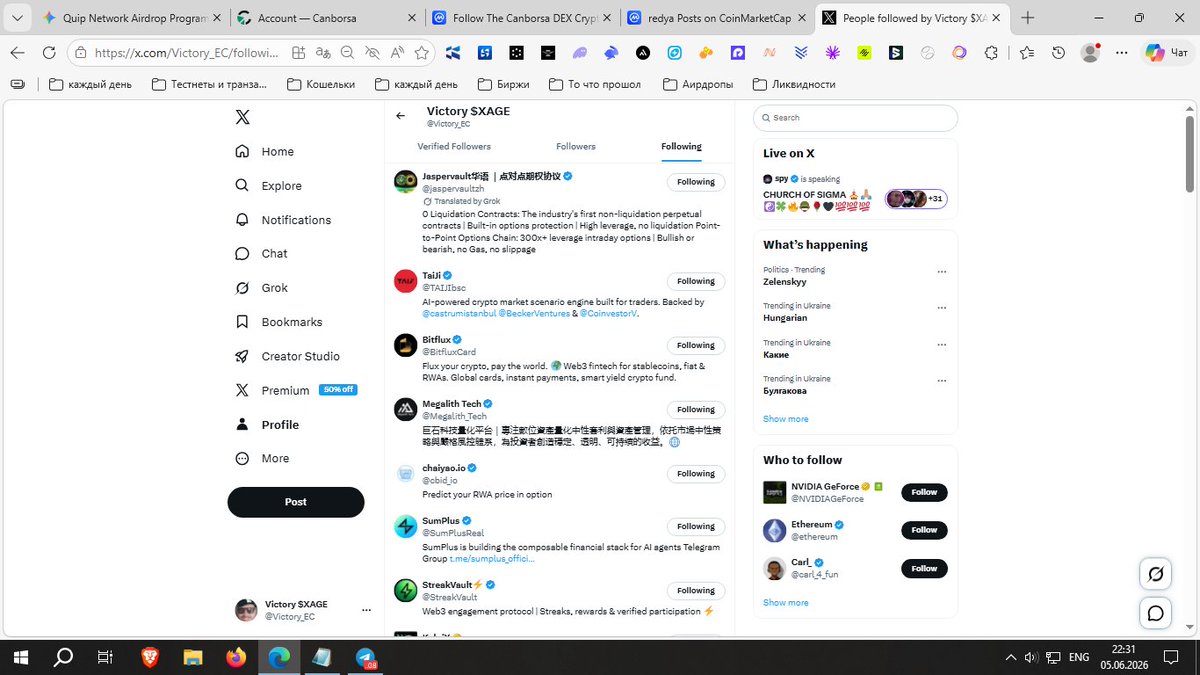Open more options for Hungarian trend
Viewport: 1200px width, 675px height.
[x=941, y=308]
